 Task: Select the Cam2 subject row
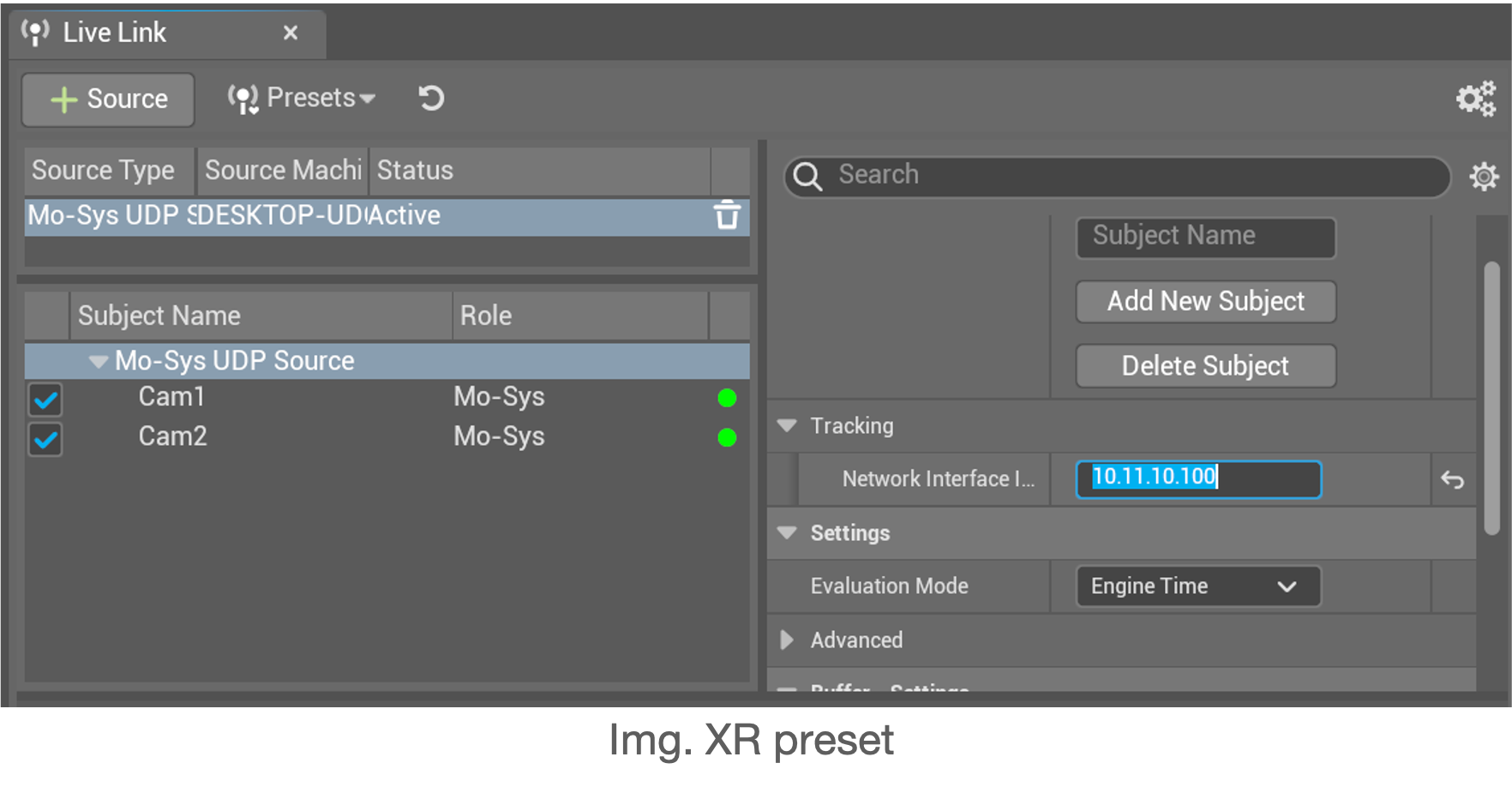tap(387, 437)
